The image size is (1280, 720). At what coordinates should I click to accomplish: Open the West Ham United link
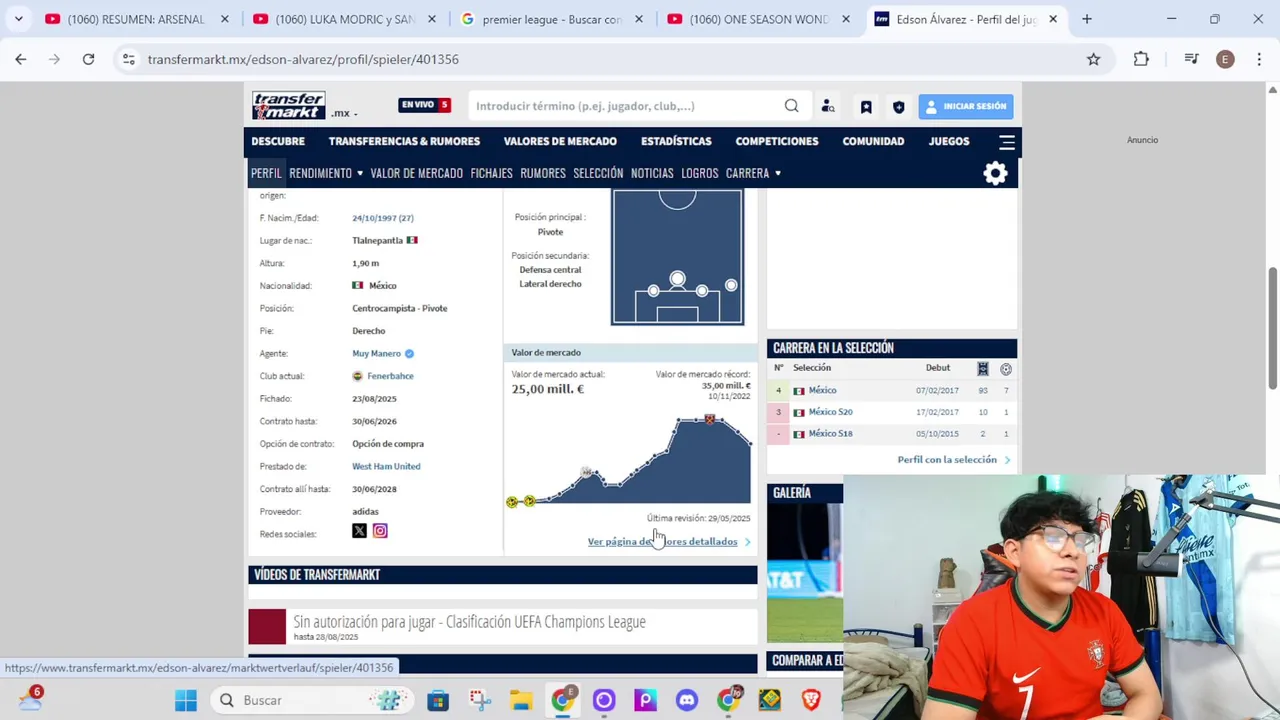(386, 466)
